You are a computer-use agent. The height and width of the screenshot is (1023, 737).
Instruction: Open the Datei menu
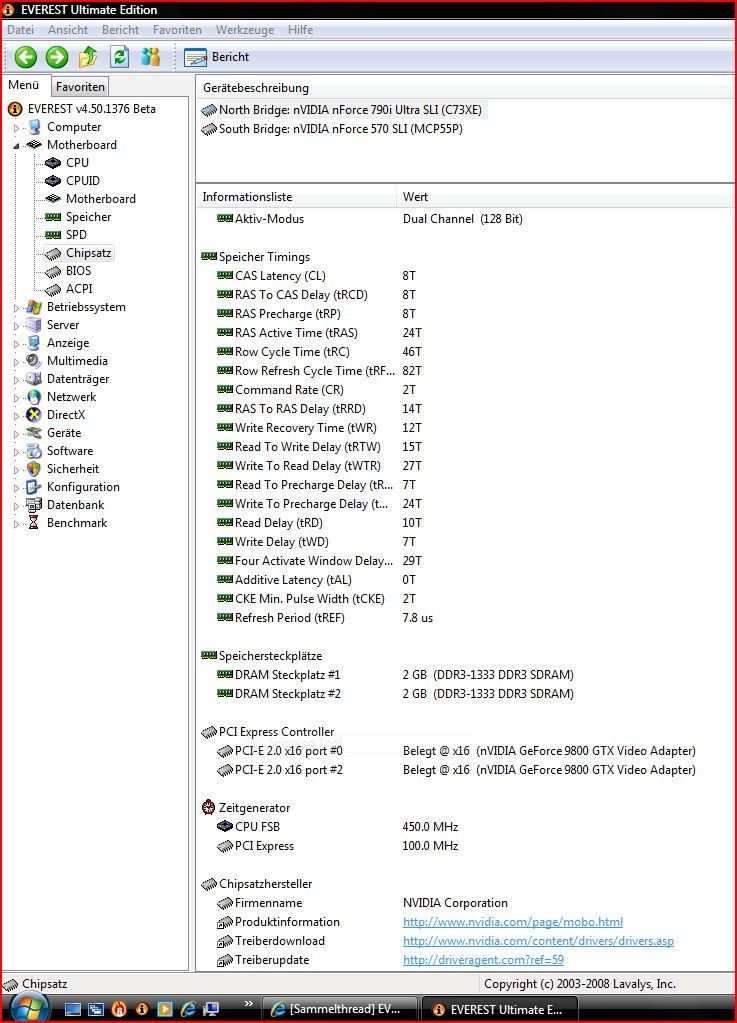click(20, 30)
